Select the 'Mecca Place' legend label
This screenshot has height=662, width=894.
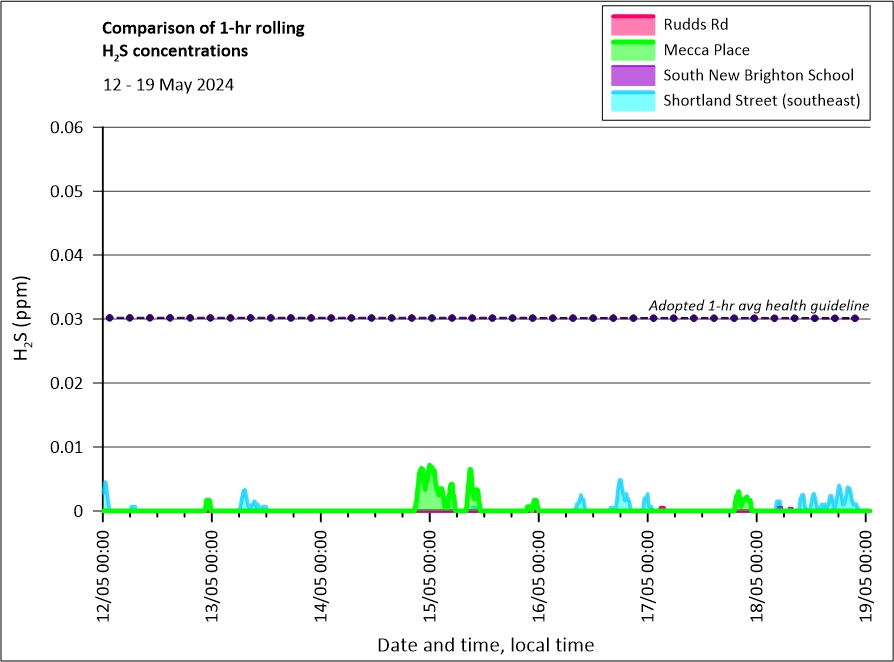pos(706,50)
